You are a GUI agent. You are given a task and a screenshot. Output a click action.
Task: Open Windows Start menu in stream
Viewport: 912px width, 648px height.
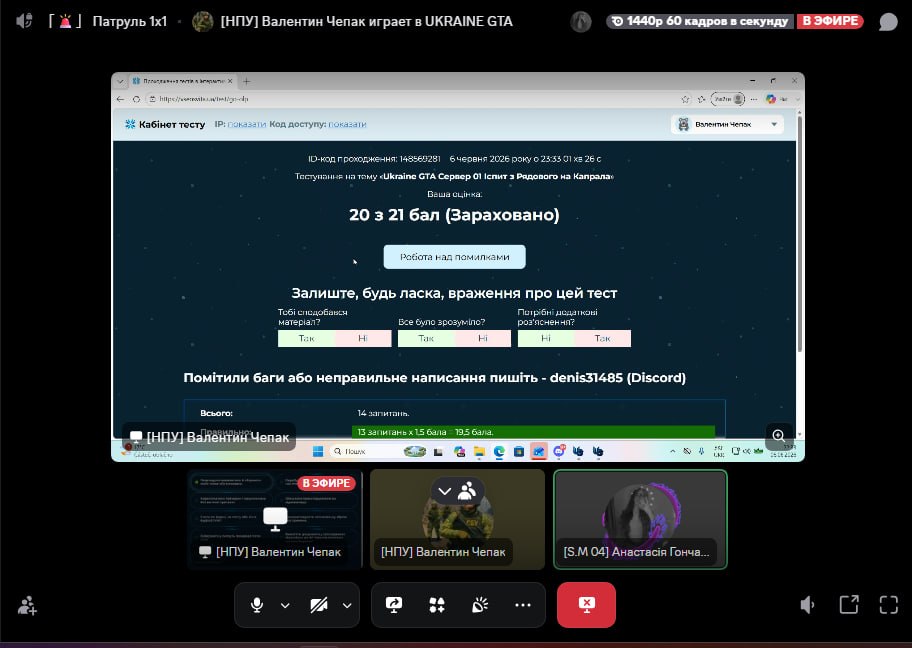[318, 451]
